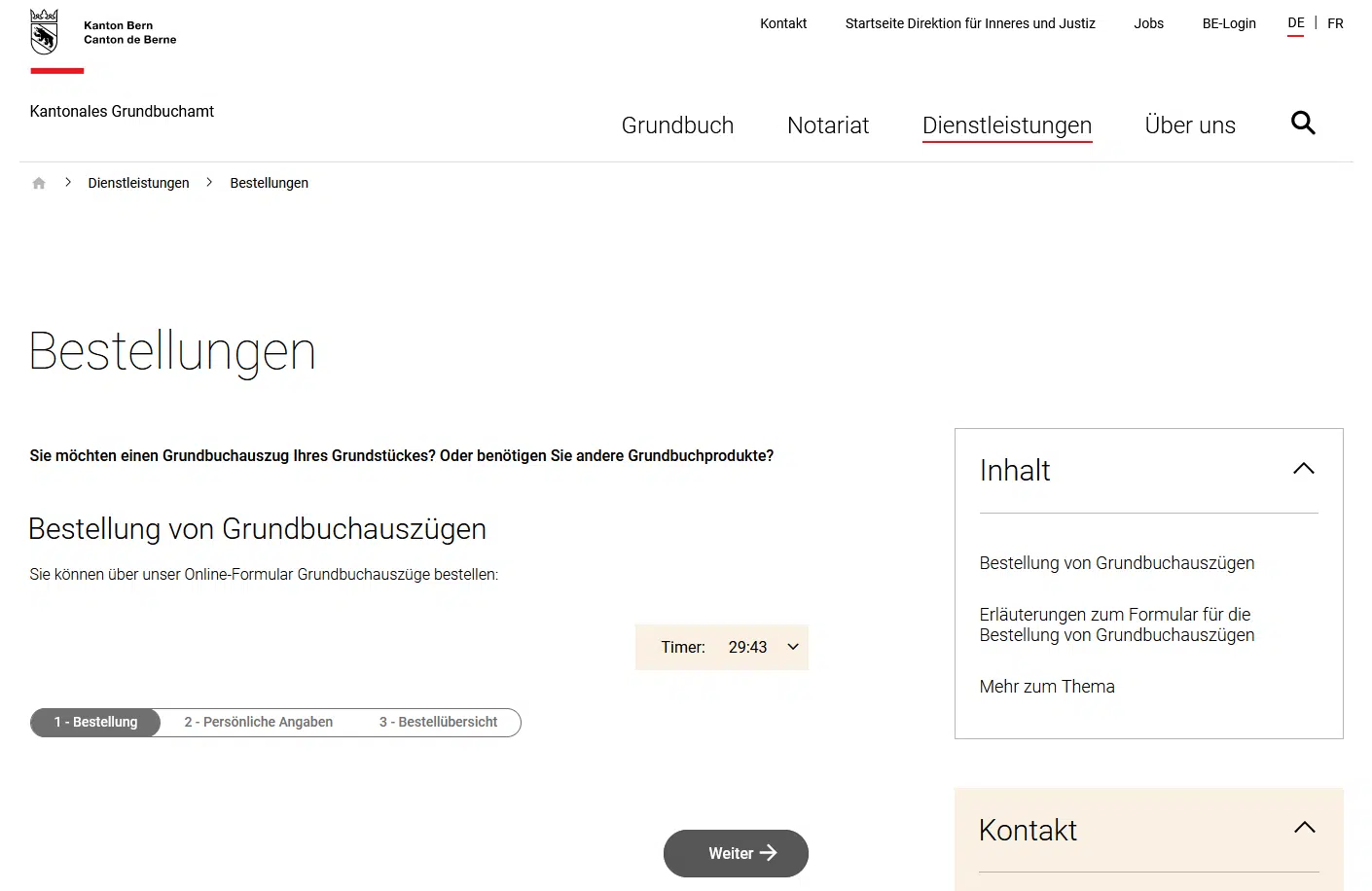Visit the Jobs page link

pos(1148,23)
